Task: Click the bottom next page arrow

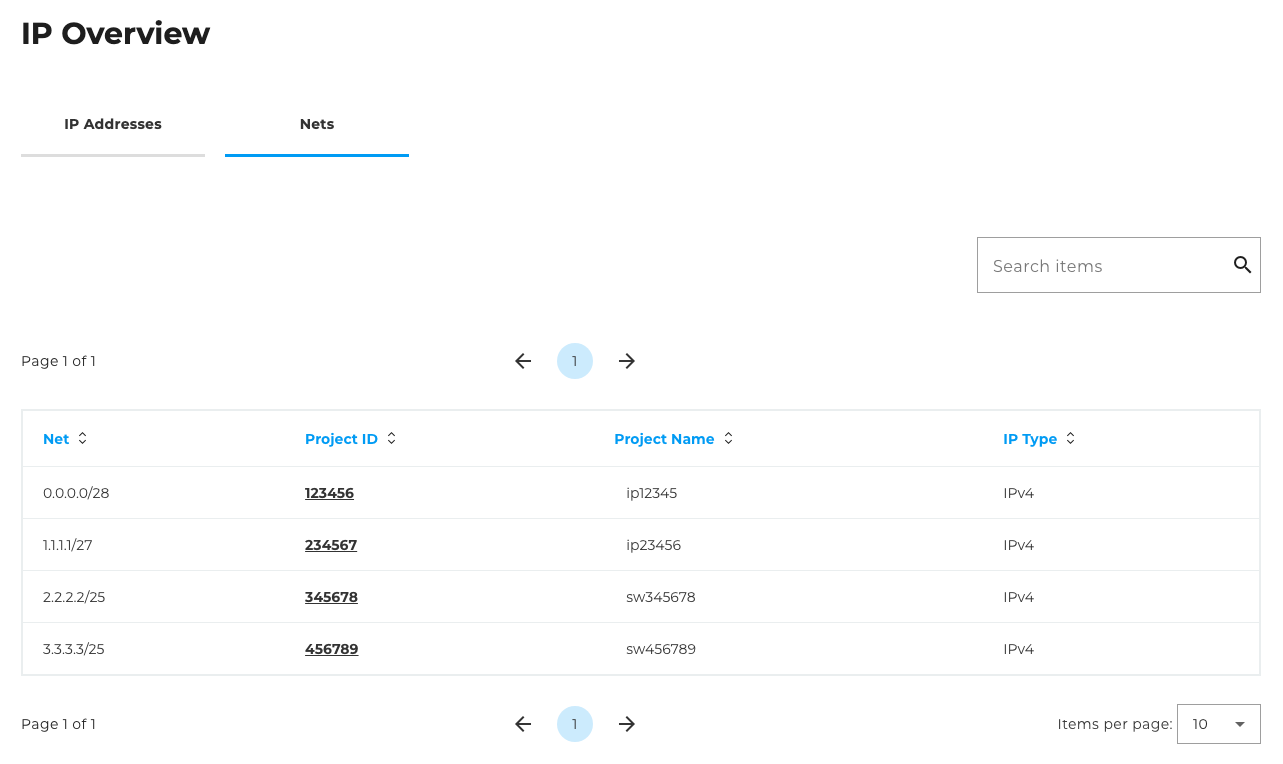Action: [627, 724]
